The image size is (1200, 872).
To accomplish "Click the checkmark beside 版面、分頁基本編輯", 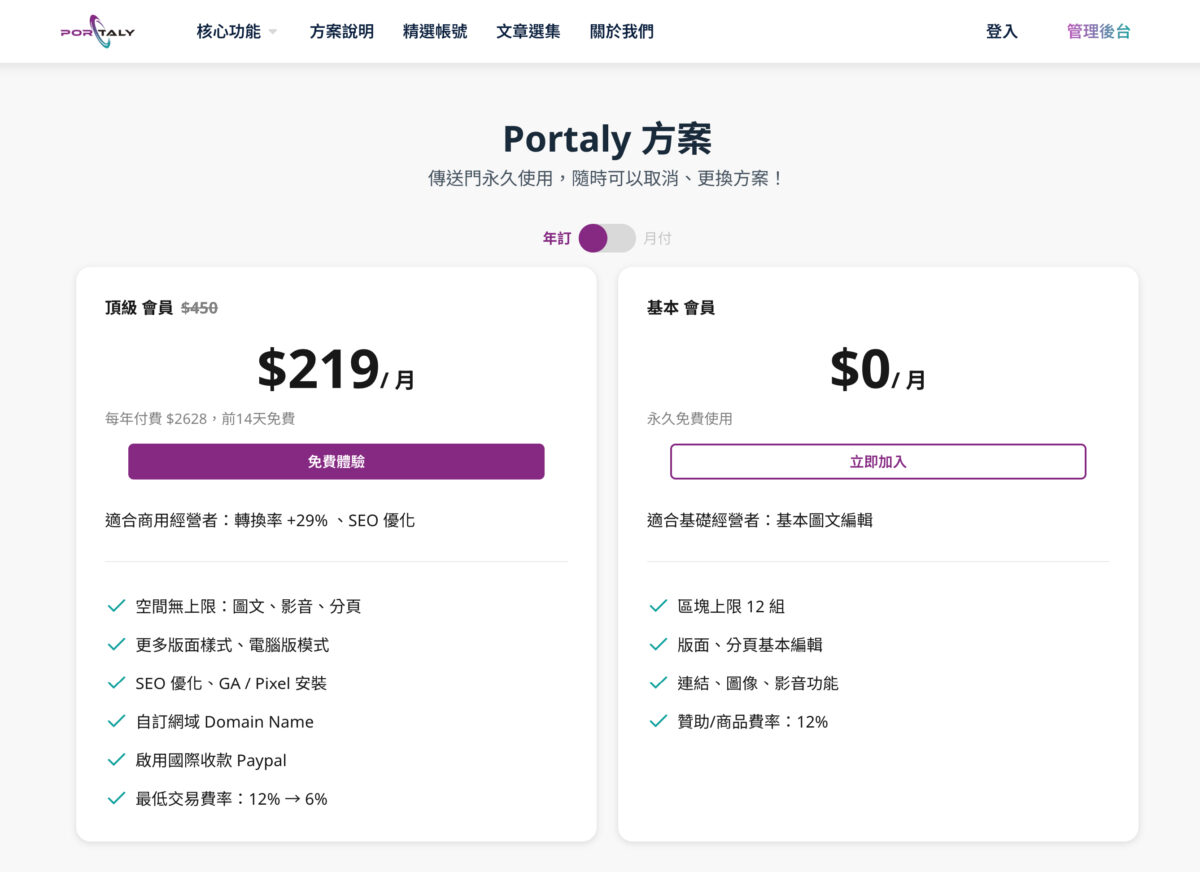I will (x=658, y=645).
